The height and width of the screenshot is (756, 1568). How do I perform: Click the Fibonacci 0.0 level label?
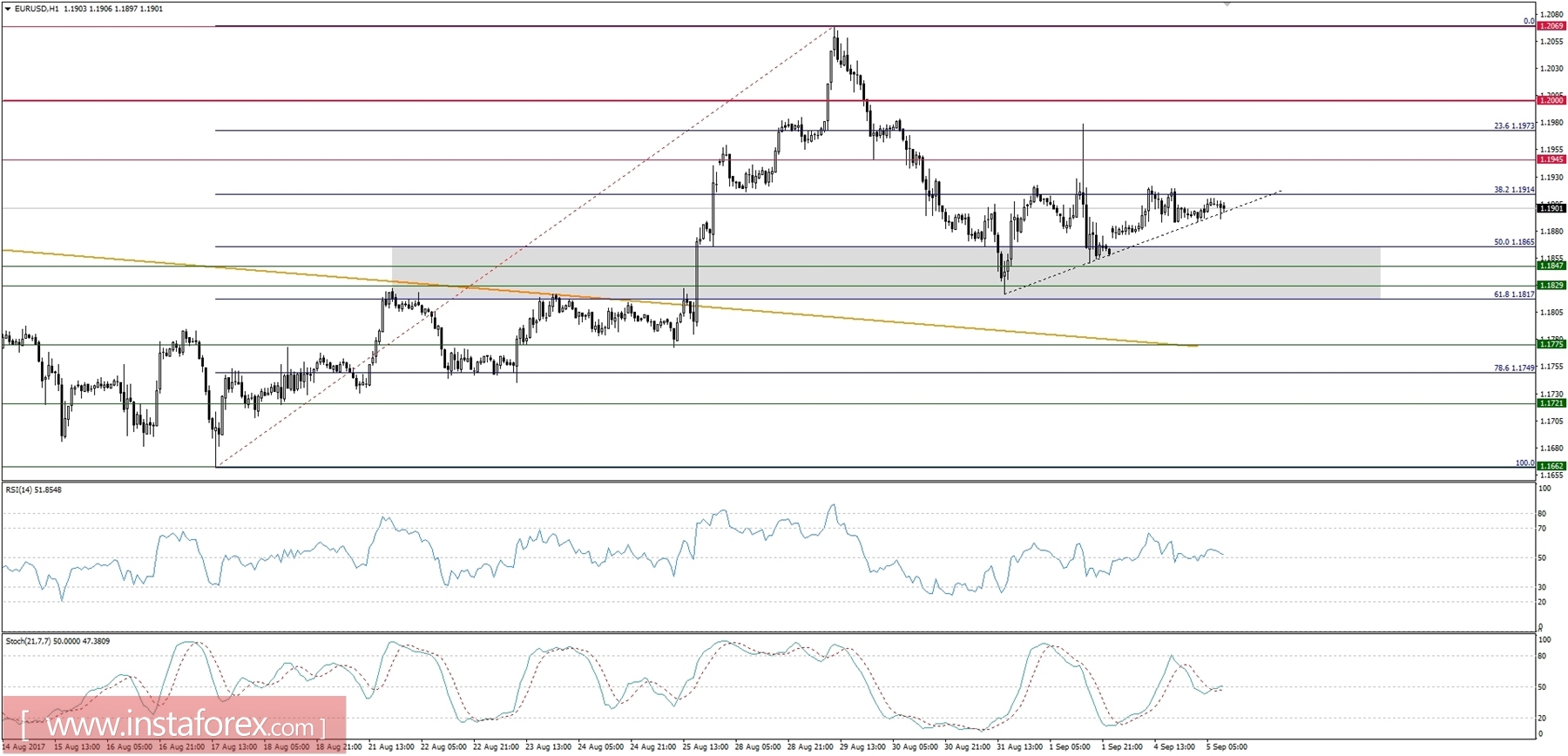click(1529, 21)
